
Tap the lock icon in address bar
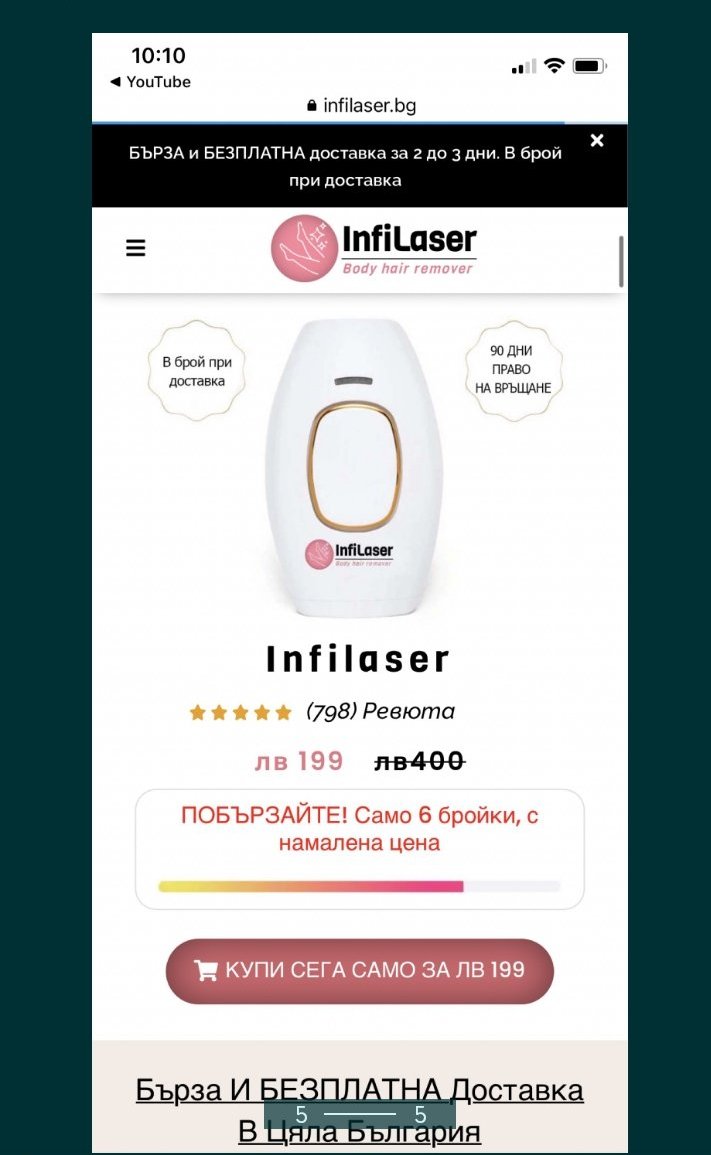pos(312,106)
